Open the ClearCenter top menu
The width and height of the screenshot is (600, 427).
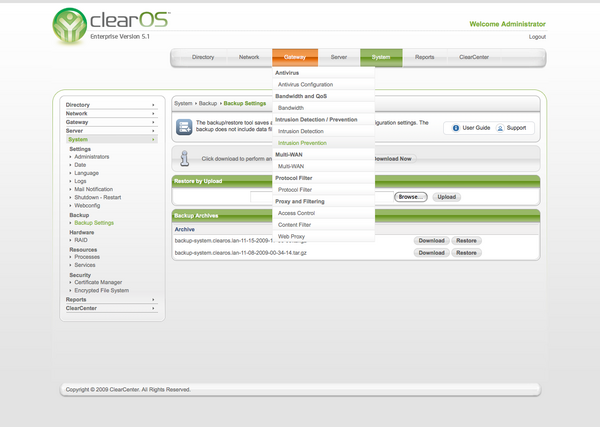(x=474, y=57)
